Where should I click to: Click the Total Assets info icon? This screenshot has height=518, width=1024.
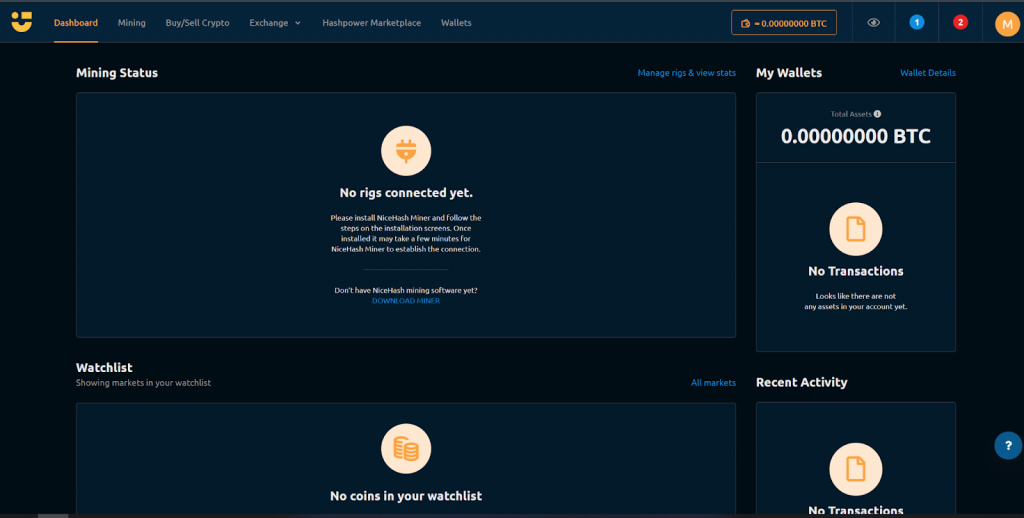(877, 114)
